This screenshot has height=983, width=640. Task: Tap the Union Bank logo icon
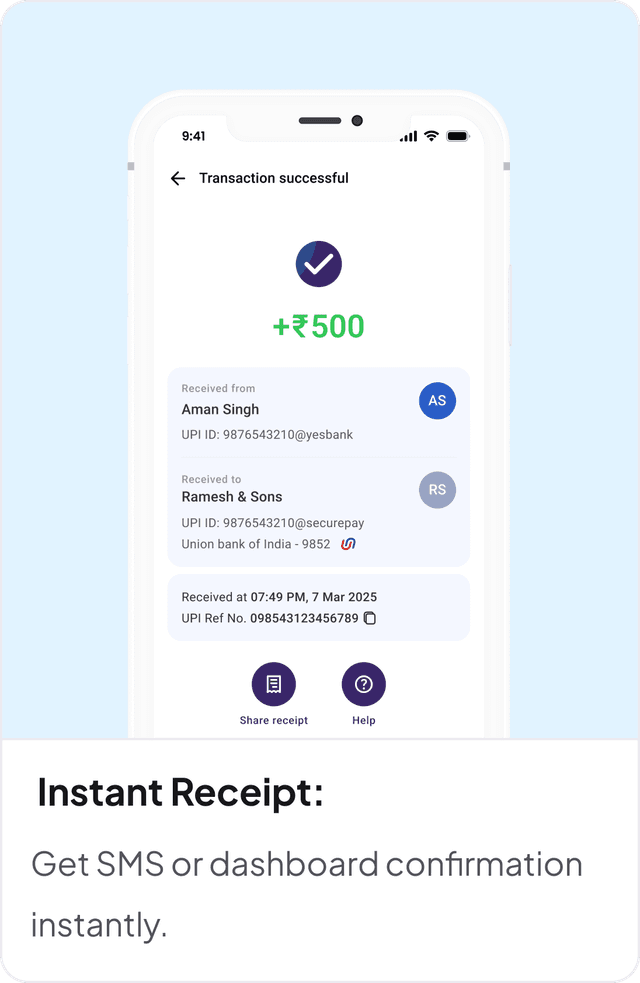[x=348, y=544]
